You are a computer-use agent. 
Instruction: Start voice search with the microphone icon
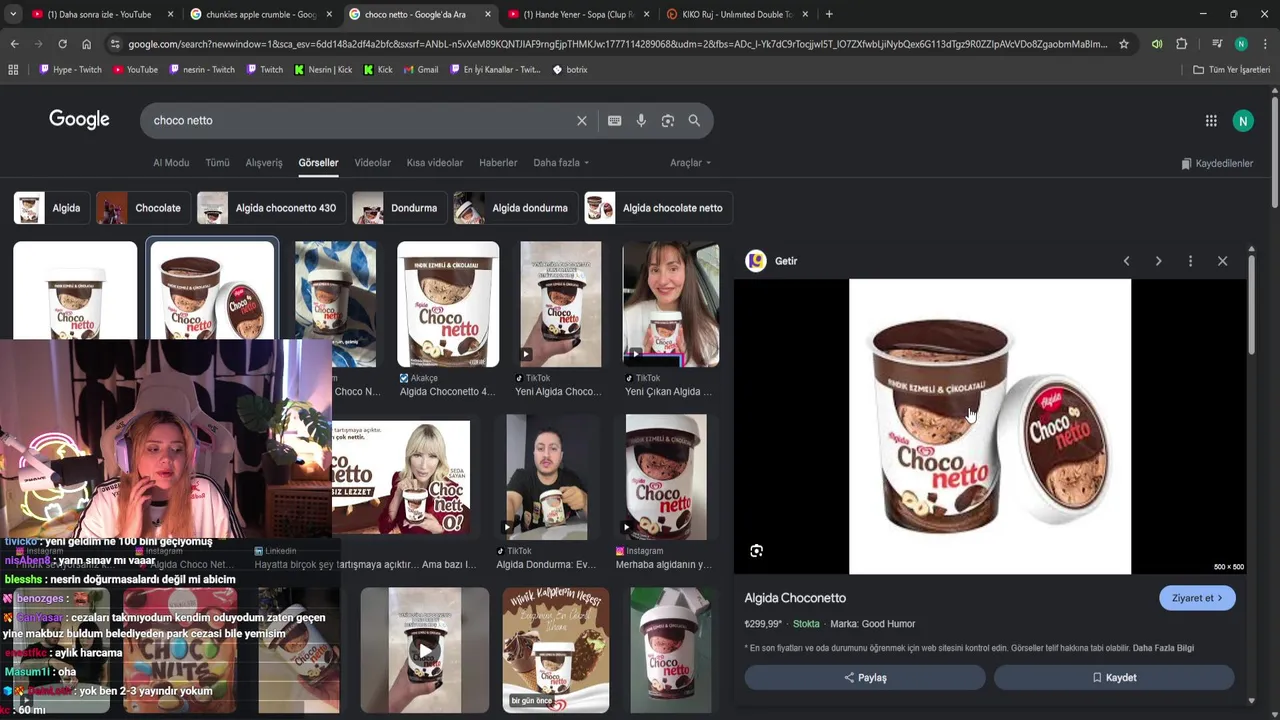click(x=641, y=120)
